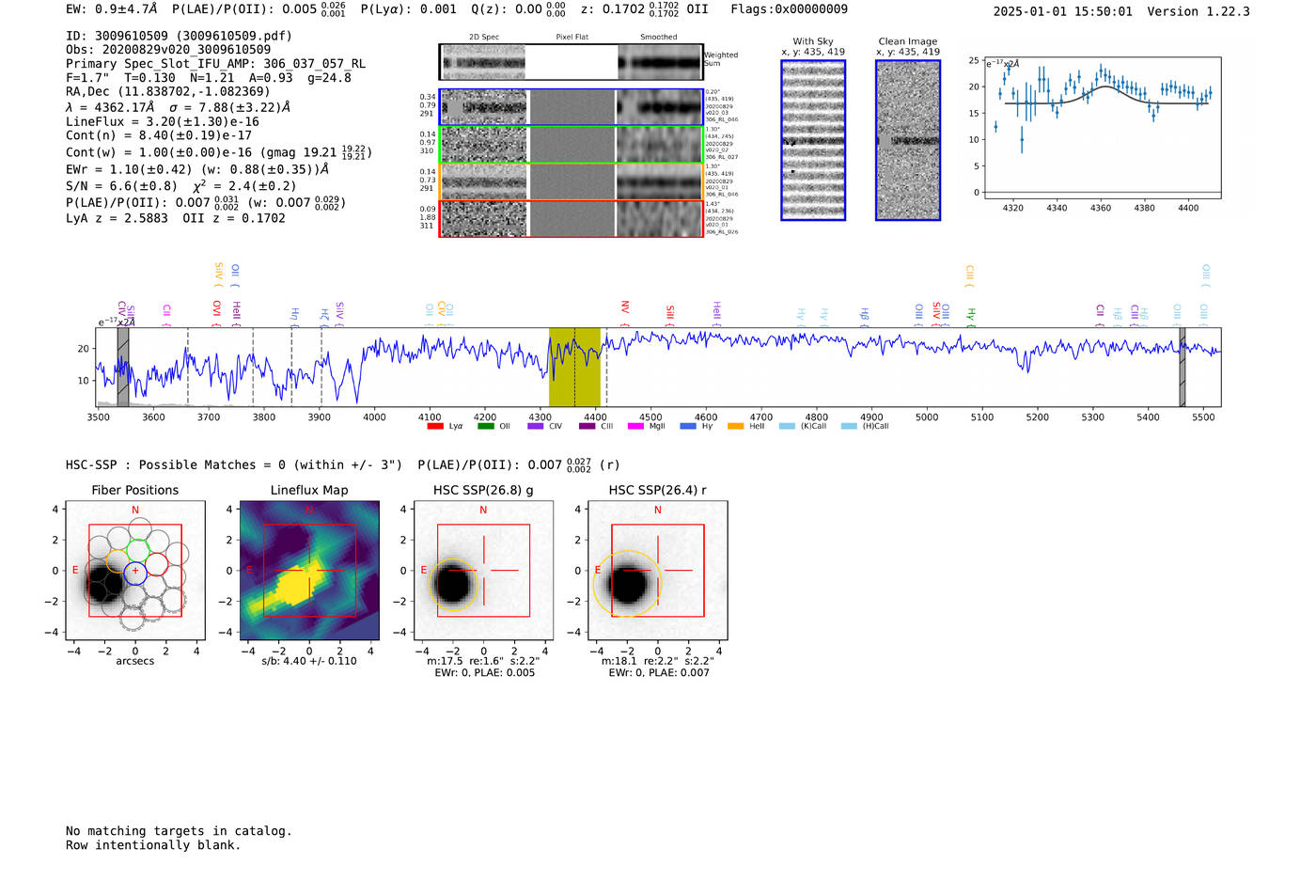Click the 'ID: 3009610509' line
This screenshot has width=1316, height=896.
click(179, 36)
